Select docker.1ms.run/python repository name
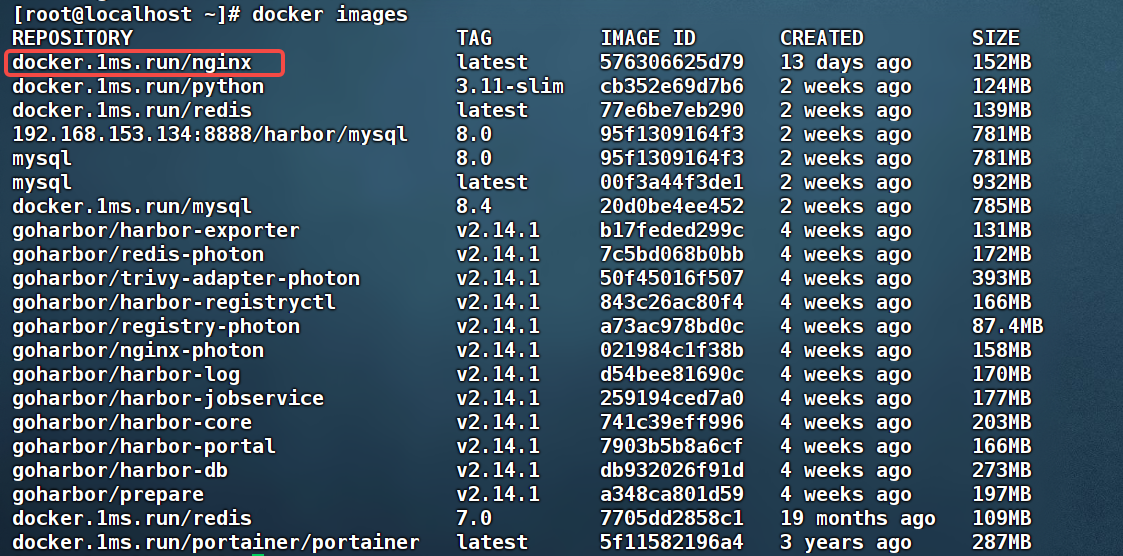1123x556 pixels. click(x=138, y=87)
